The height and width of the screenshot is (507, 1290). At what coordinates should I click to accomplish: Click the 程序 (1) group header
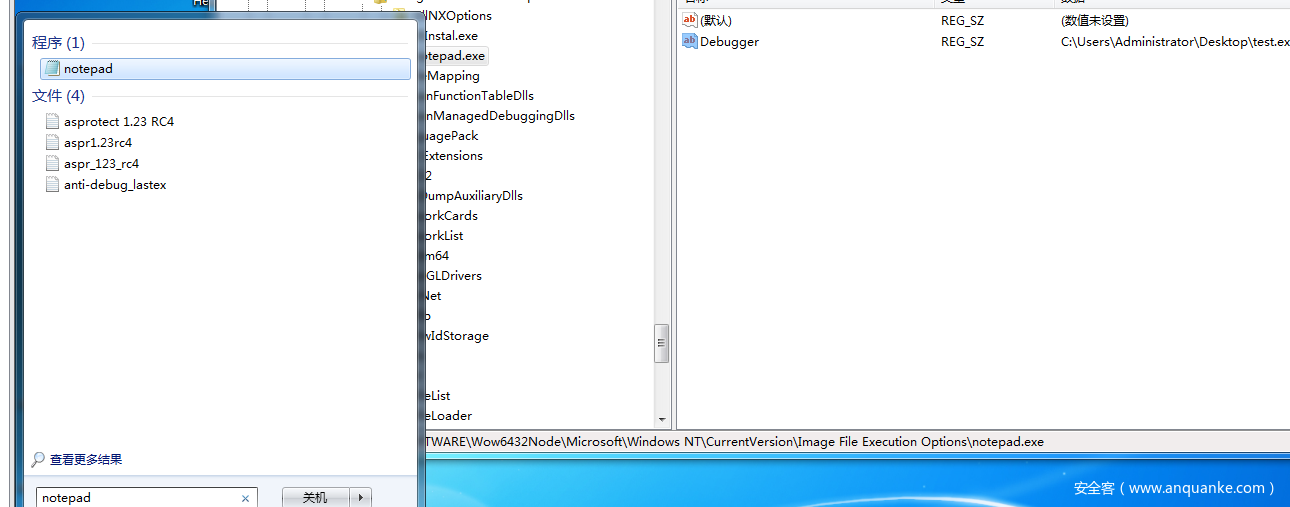pos(59,43)
